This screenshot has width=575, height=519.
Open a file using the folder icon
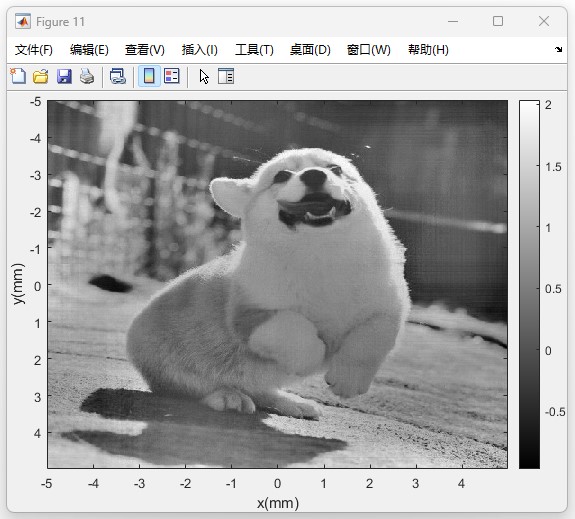pyautogui.click(x=41, y=76)
